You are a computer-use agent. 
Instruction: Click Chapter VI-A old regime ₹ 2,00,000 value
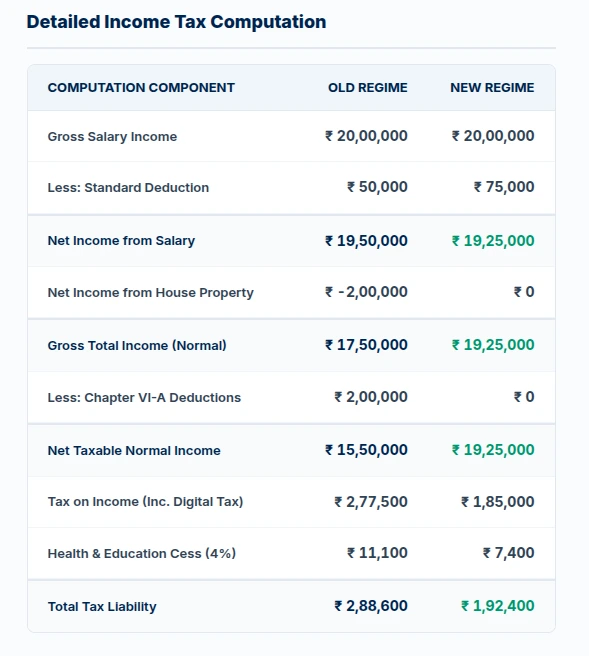[371, 397]
